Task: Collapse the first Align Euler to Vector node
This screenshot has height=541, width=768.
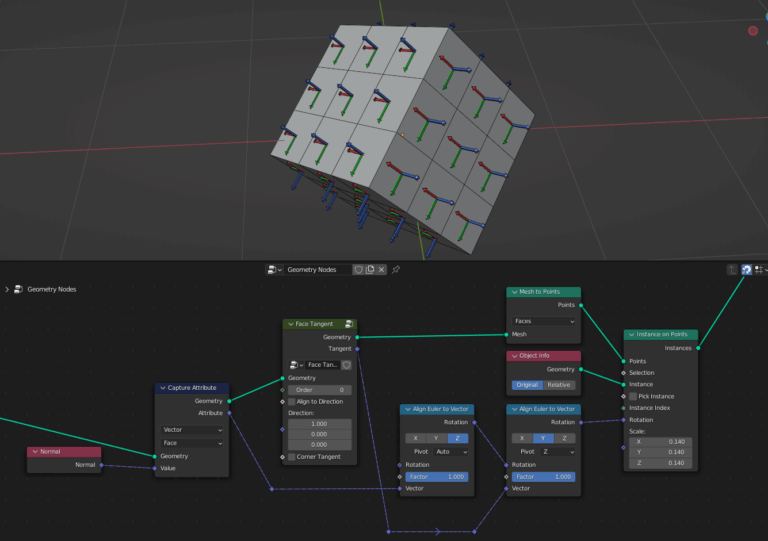Action: pos(408,409)
